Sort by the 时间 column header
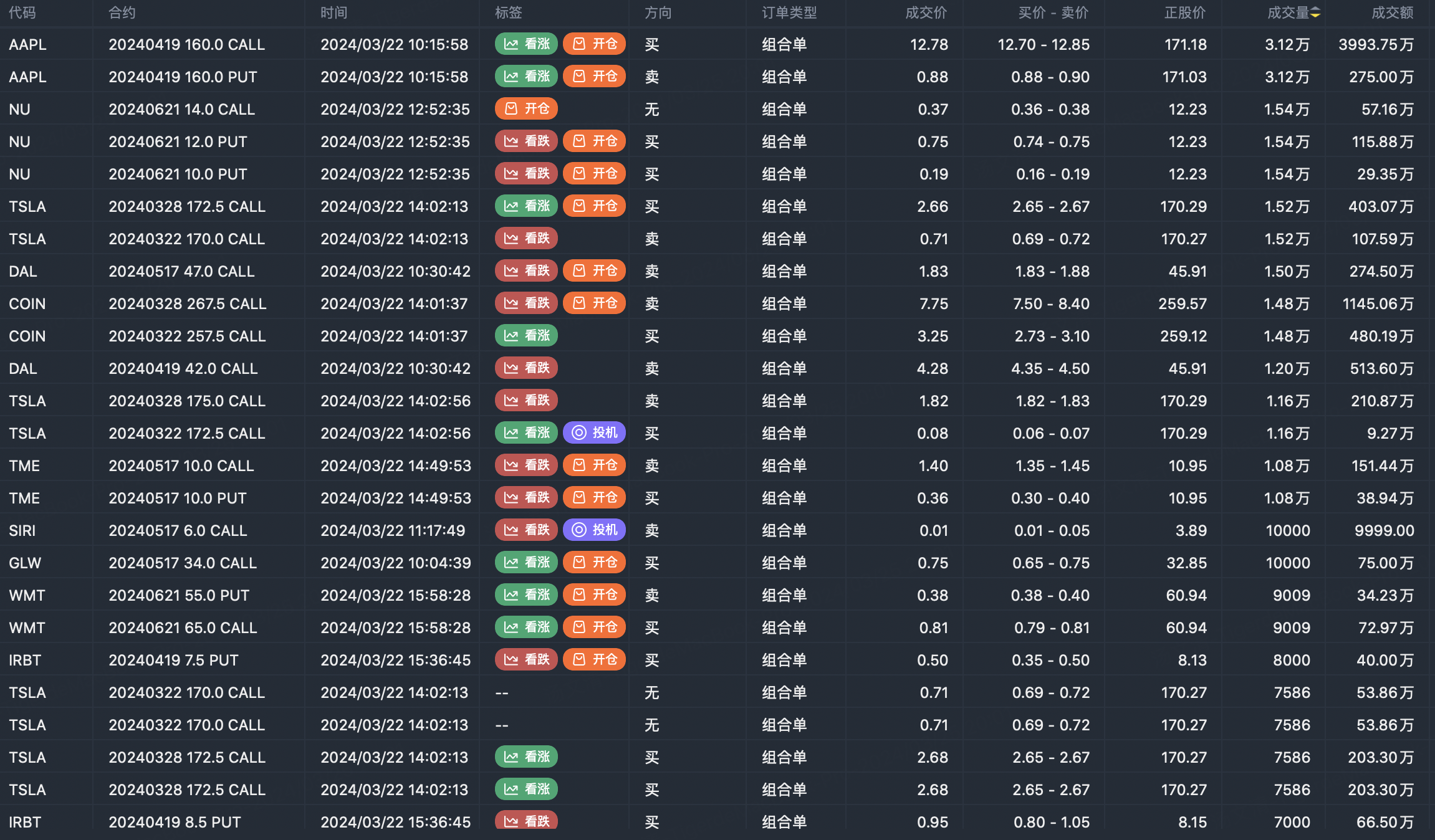This screenshot has height=840, width=1435. pyautogui.click(x=334, y=13)
